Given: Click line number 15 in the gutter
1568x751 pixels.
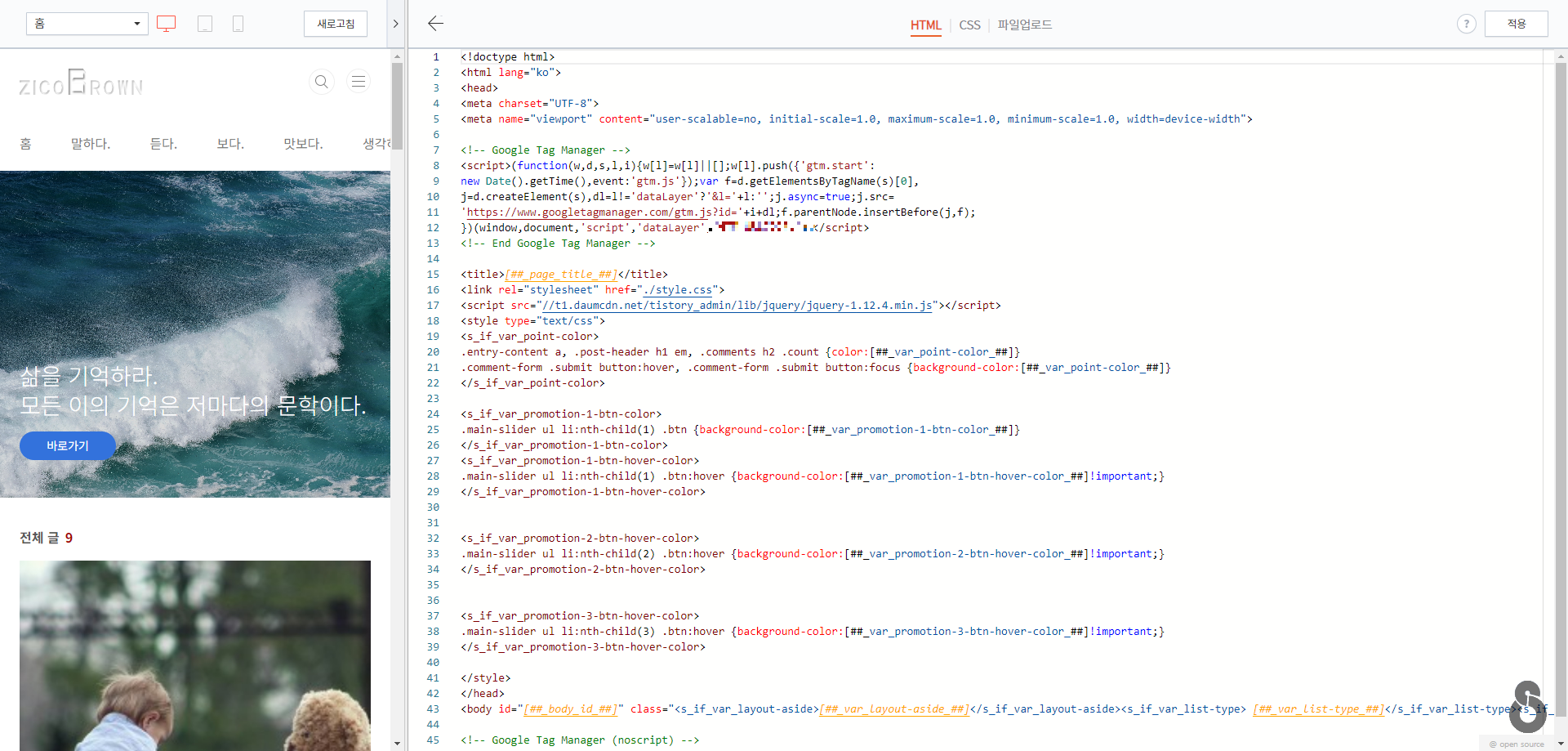Looking at the screenshot, I should (x=433, y=275).
